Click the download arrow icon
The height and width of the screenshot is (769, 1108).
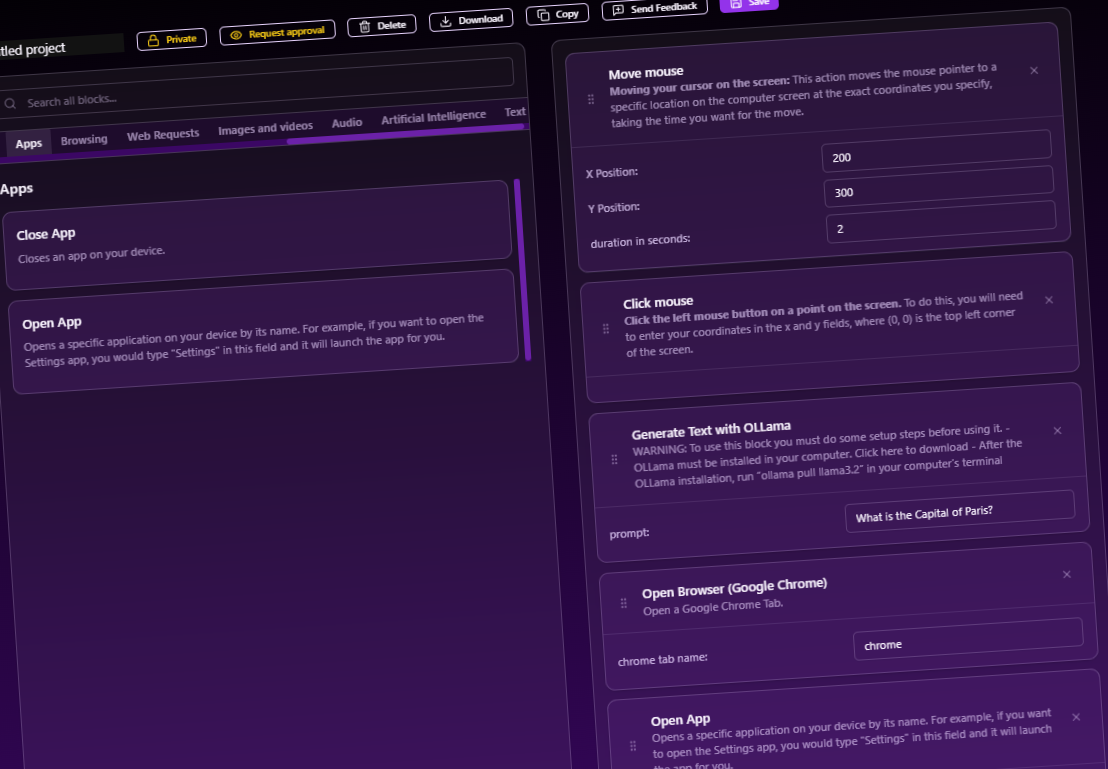point(445,22)
